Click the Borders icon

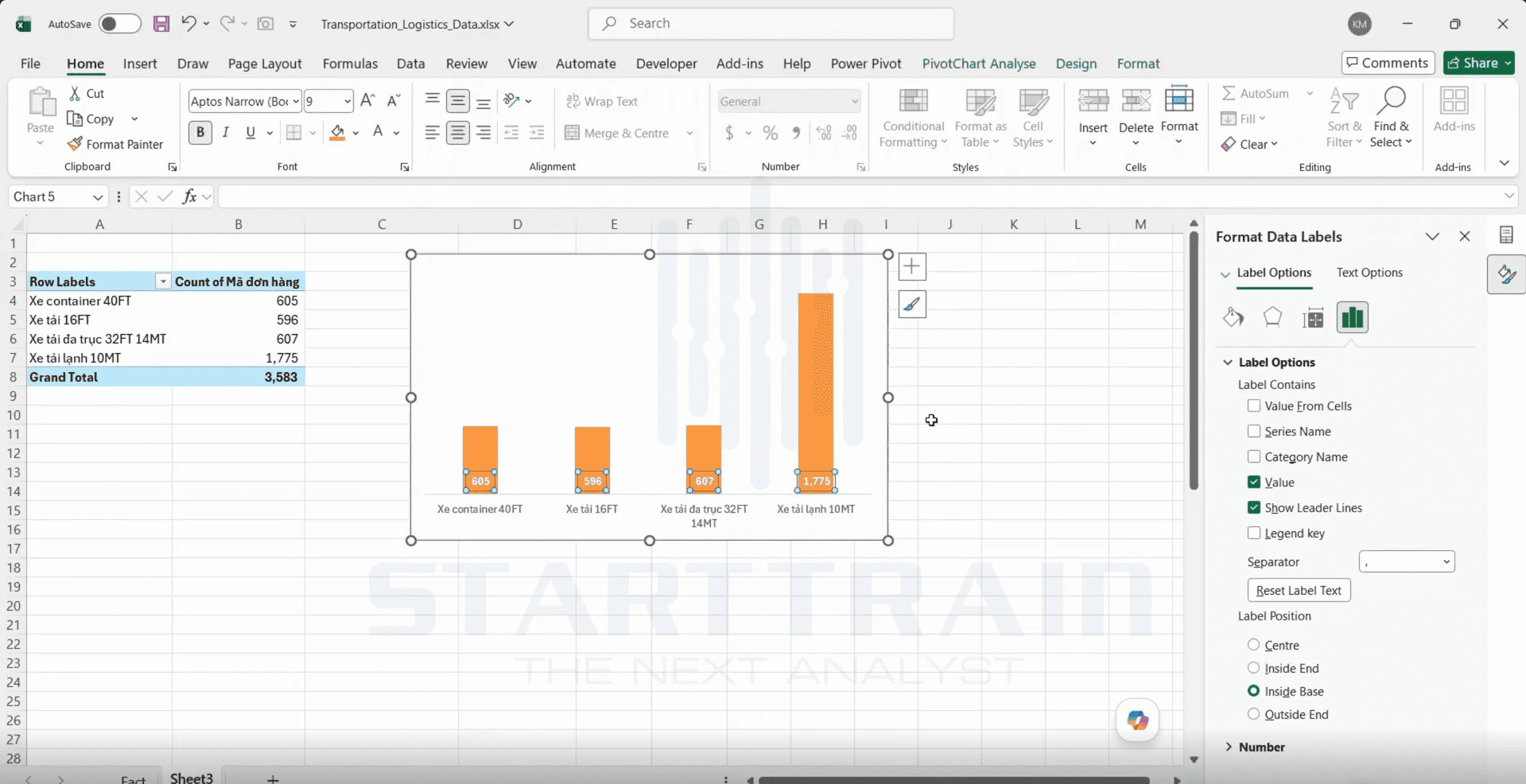tap(294, 133)
